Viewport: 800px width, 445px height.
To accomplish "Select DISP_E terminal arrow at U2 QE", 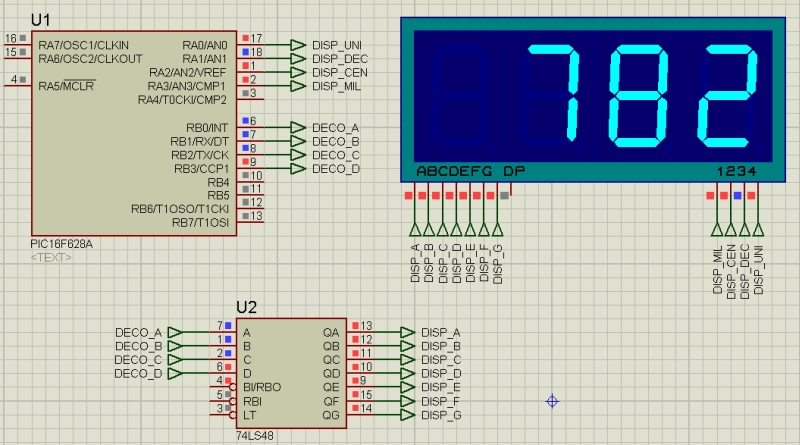I will click(407, 387).
